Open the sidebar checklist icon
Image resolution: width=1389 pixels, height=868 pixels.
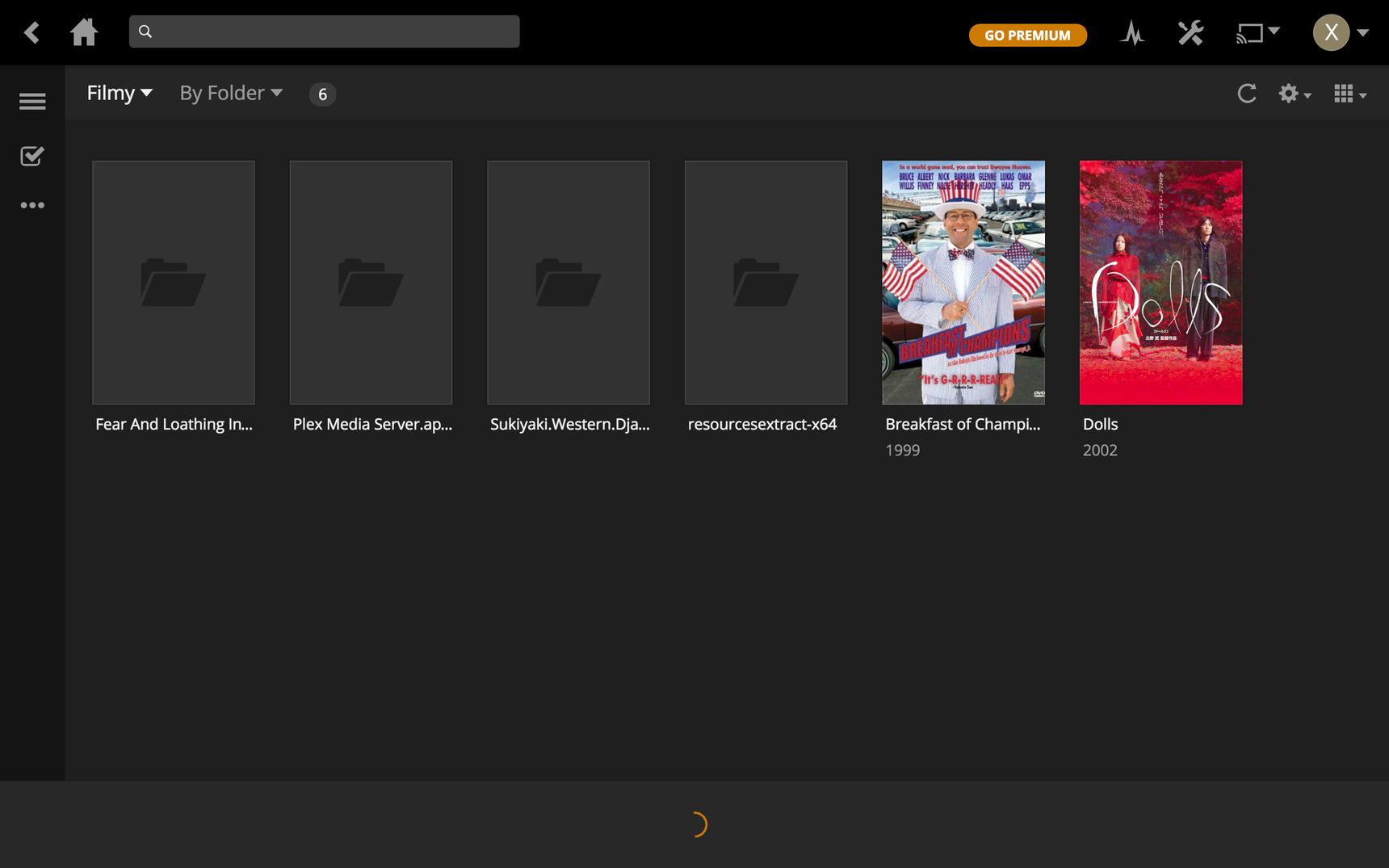click(x=32, y=156)
